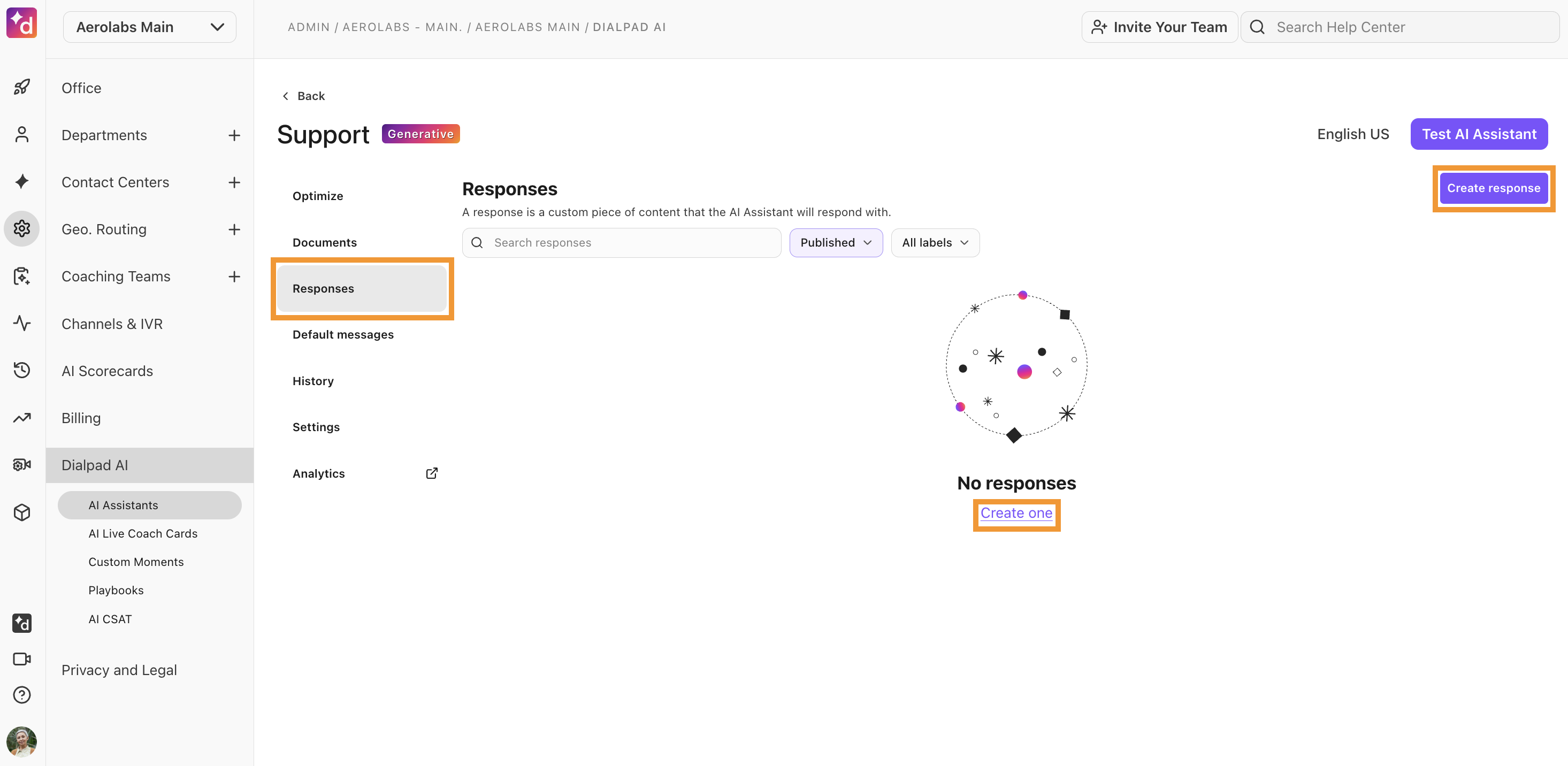The height and width of the screenshot is (766, 1568).
Task: Open the clipboard sparkle icon in the left rail
Action: [x=22, y=275]
